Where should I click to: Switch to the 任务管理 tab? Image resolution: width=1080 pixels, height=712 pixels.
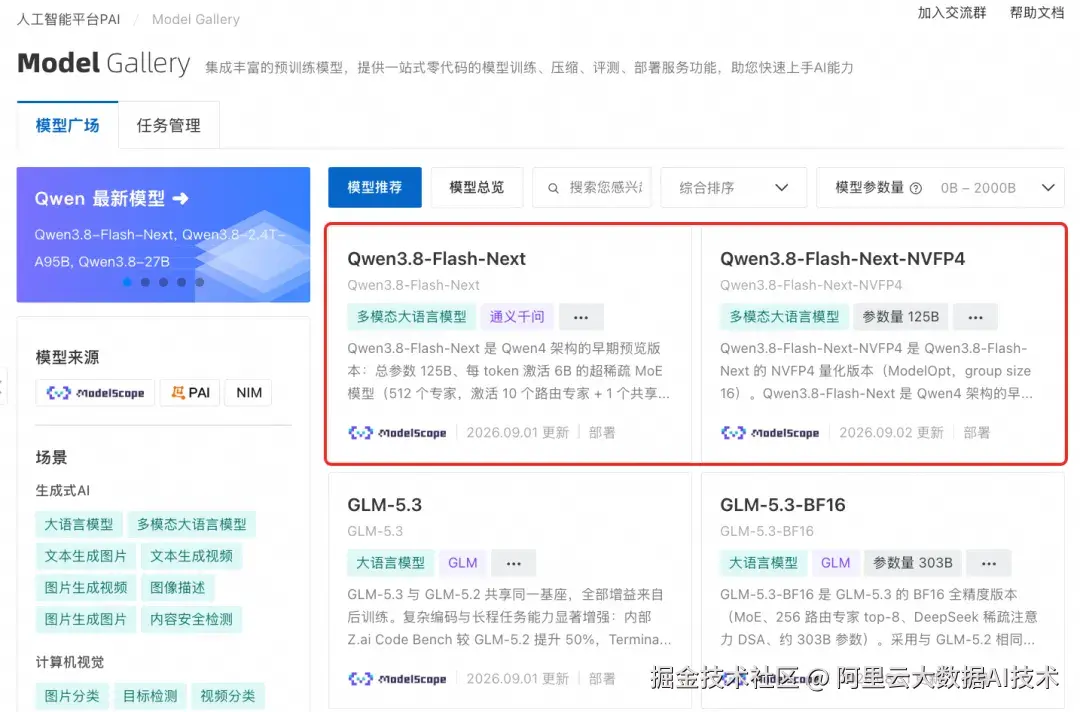pyautogui.click(x=169, y=125)
